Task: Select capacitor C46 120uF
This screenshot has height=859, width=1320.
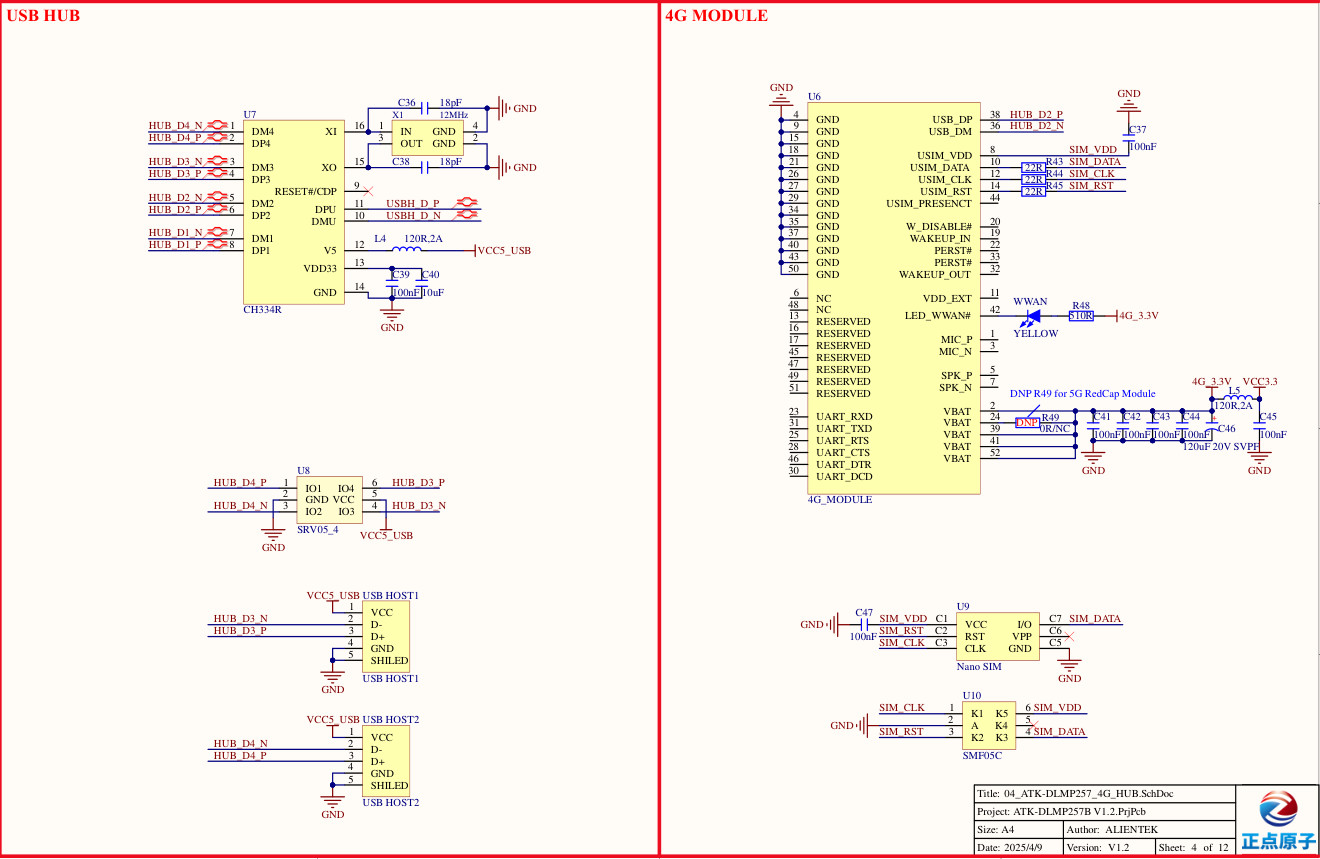Action: 1213,424
